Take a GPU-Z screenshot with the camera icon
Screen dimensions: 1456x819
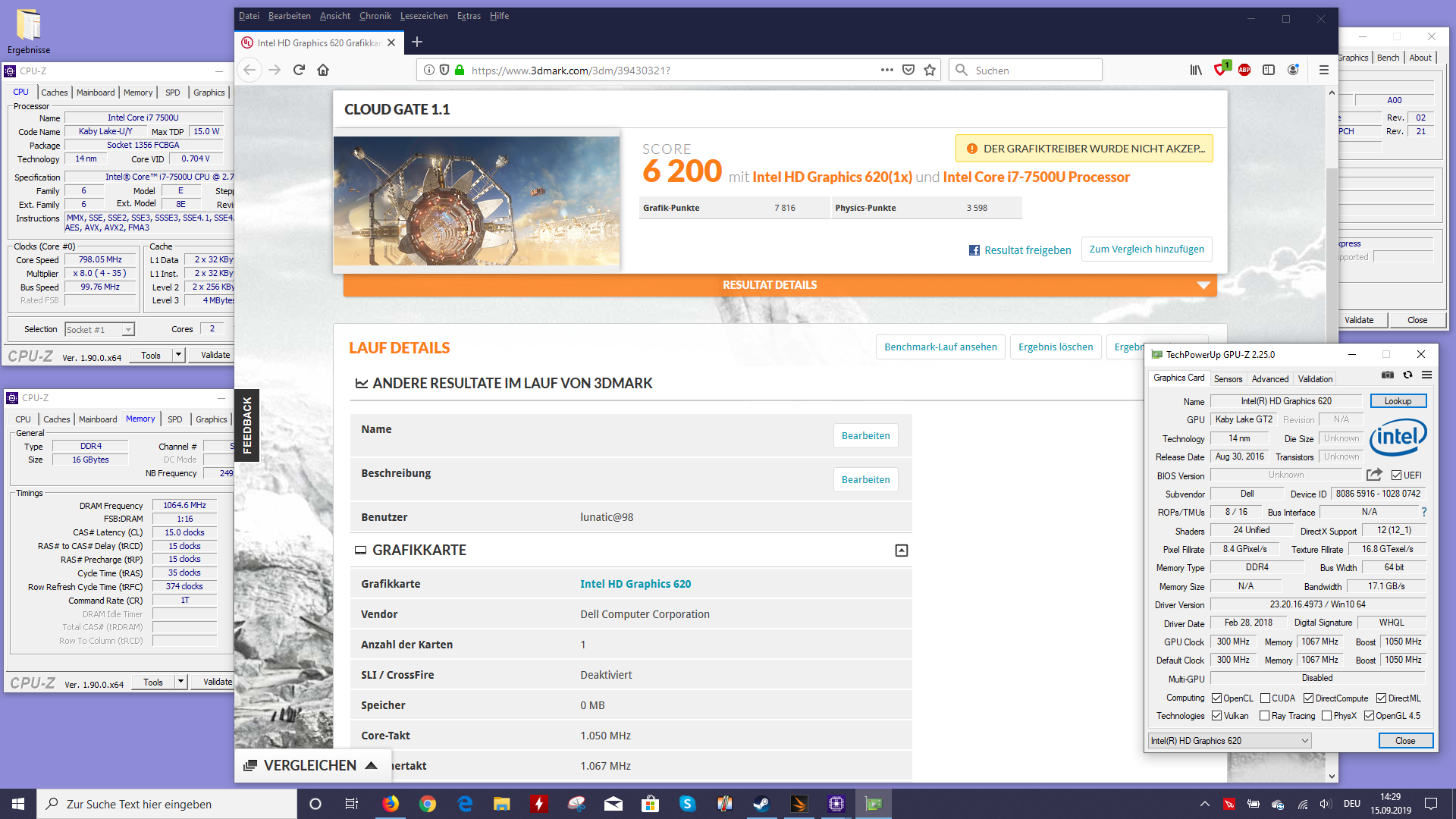1387,375
